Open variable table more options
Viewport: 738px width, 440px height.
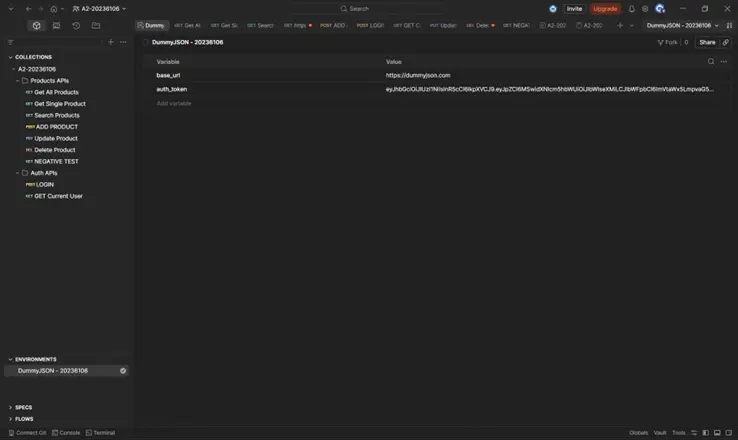pyautogui.click(x=723, y=62)
